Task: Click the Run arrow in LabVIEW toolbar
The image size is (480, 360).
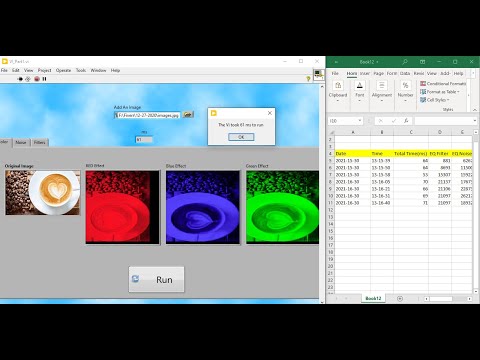Action: (20, 79)
